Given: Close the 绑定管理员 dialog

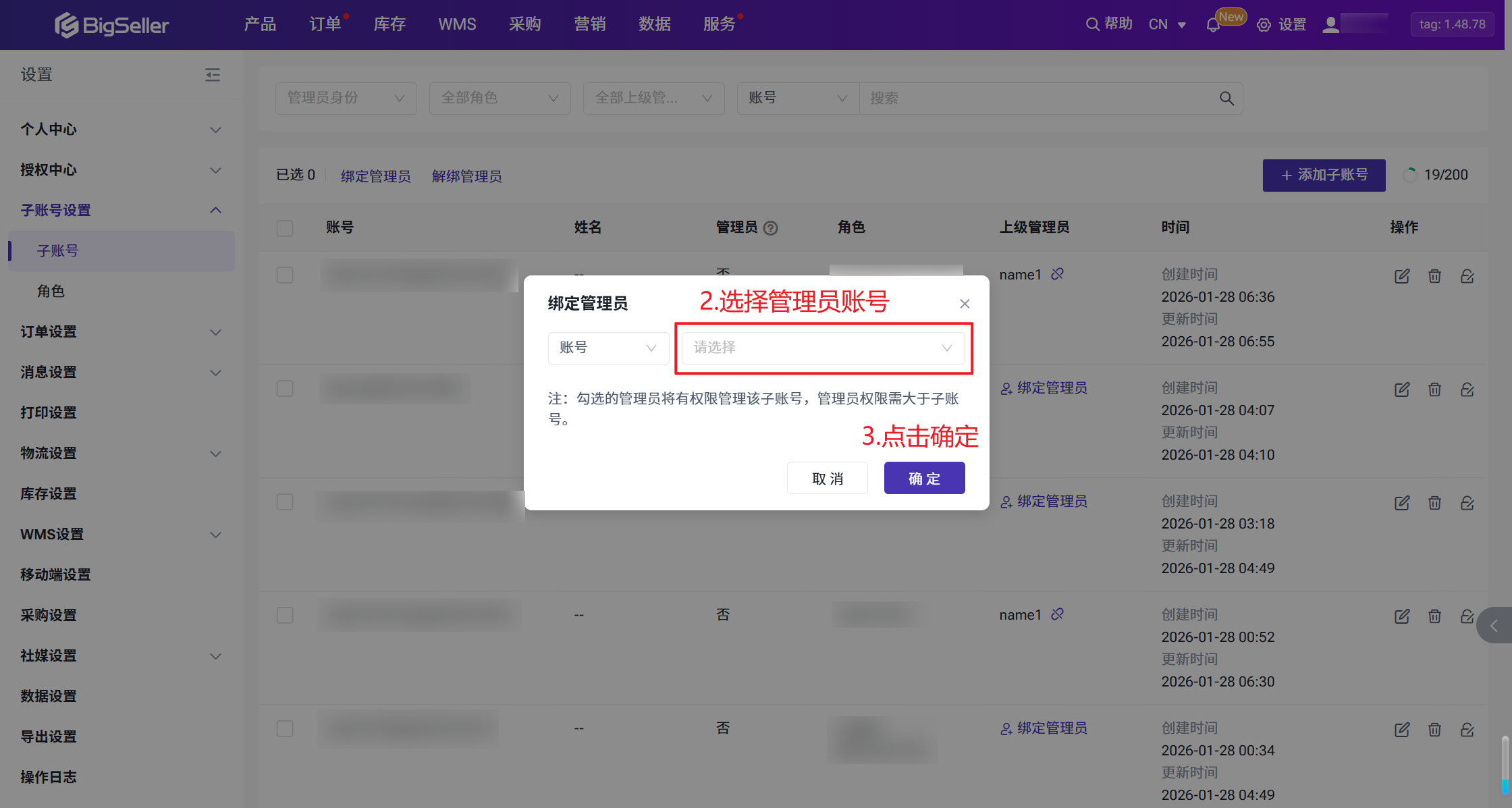Looking at the screenshot, I should tap(965, 304).
